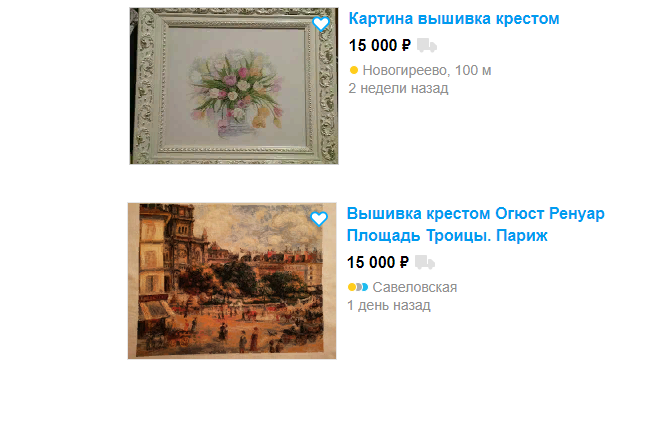Click the 'Савеловская' station name
The width and height of the screenshot is (650, 434).
pos(415,287)
